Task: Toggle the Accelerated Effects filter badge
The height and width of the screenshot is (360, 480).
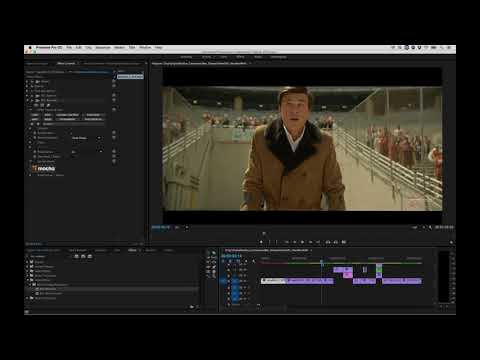Action: coord(76,256)
